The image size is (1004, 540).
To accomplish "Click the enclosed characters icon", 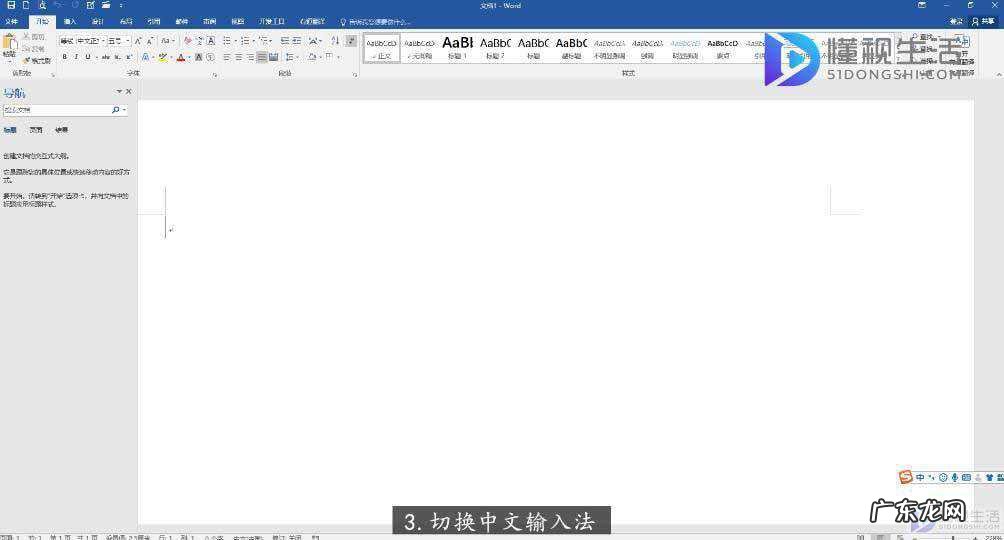I will click(211, 57).
